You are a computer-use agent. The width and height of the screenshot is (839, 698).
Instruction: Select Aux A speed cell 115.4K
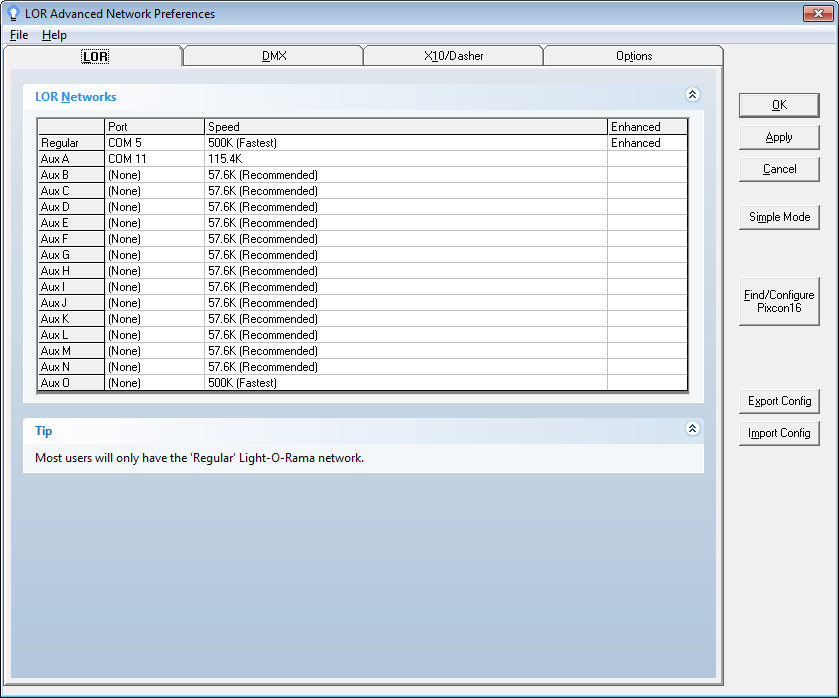point(405,159)
